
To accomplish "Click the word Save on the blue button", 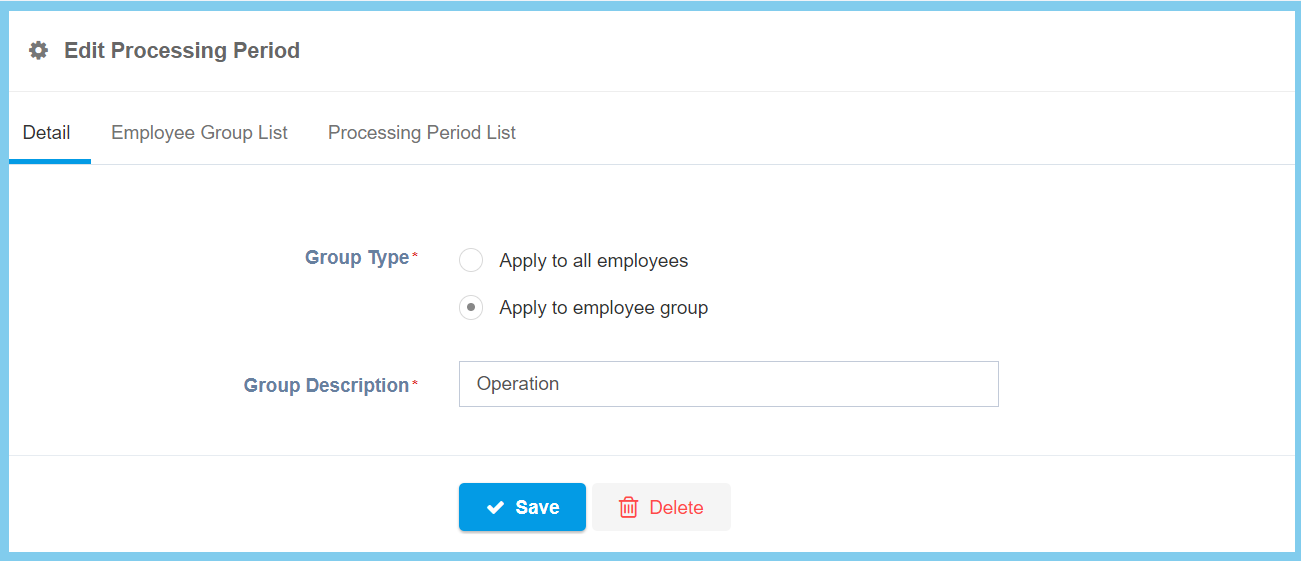I will (537, 508).
